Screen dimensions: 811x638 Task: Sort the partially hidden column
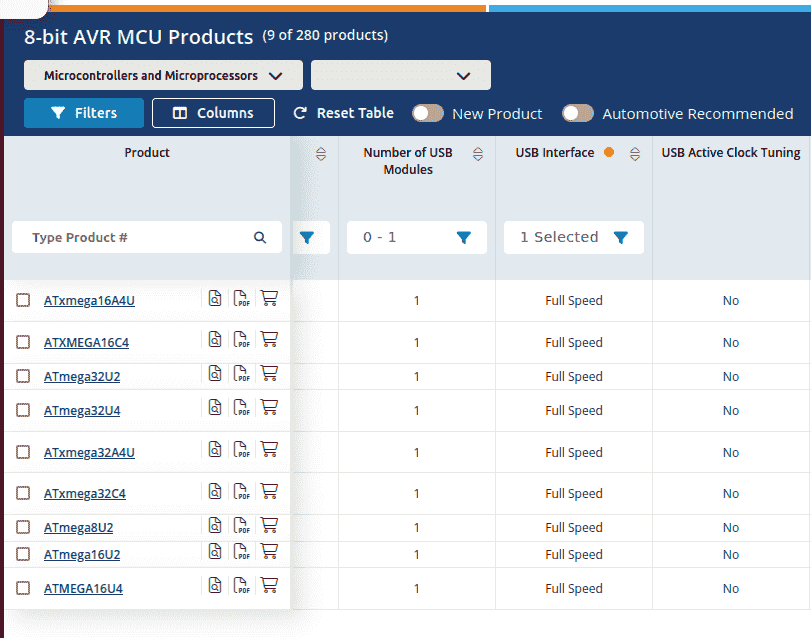(321, 154)
